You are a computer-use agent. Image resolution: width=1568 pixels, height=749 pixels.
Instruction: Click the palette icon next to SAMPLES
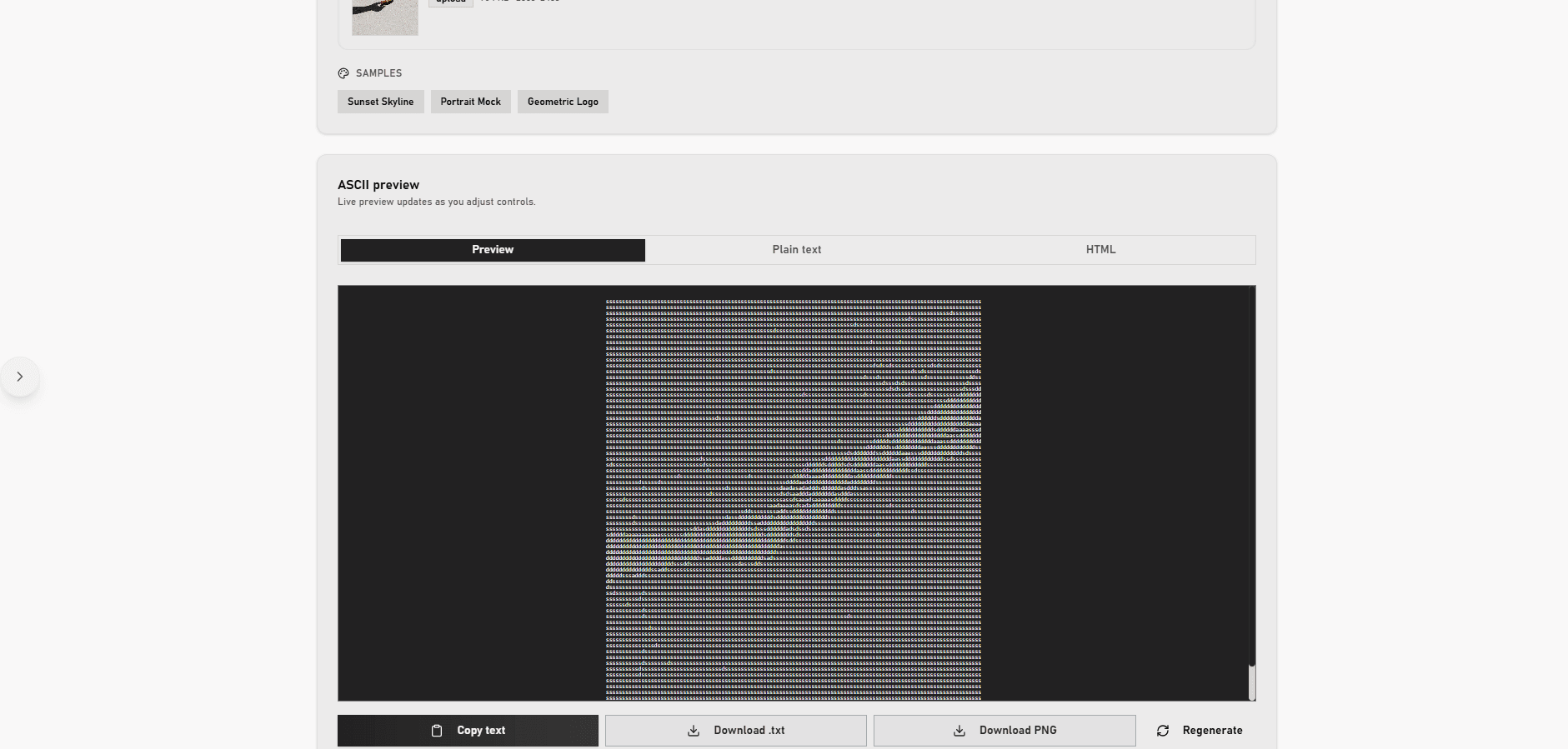pyautogui.click(x=343, y=73)
